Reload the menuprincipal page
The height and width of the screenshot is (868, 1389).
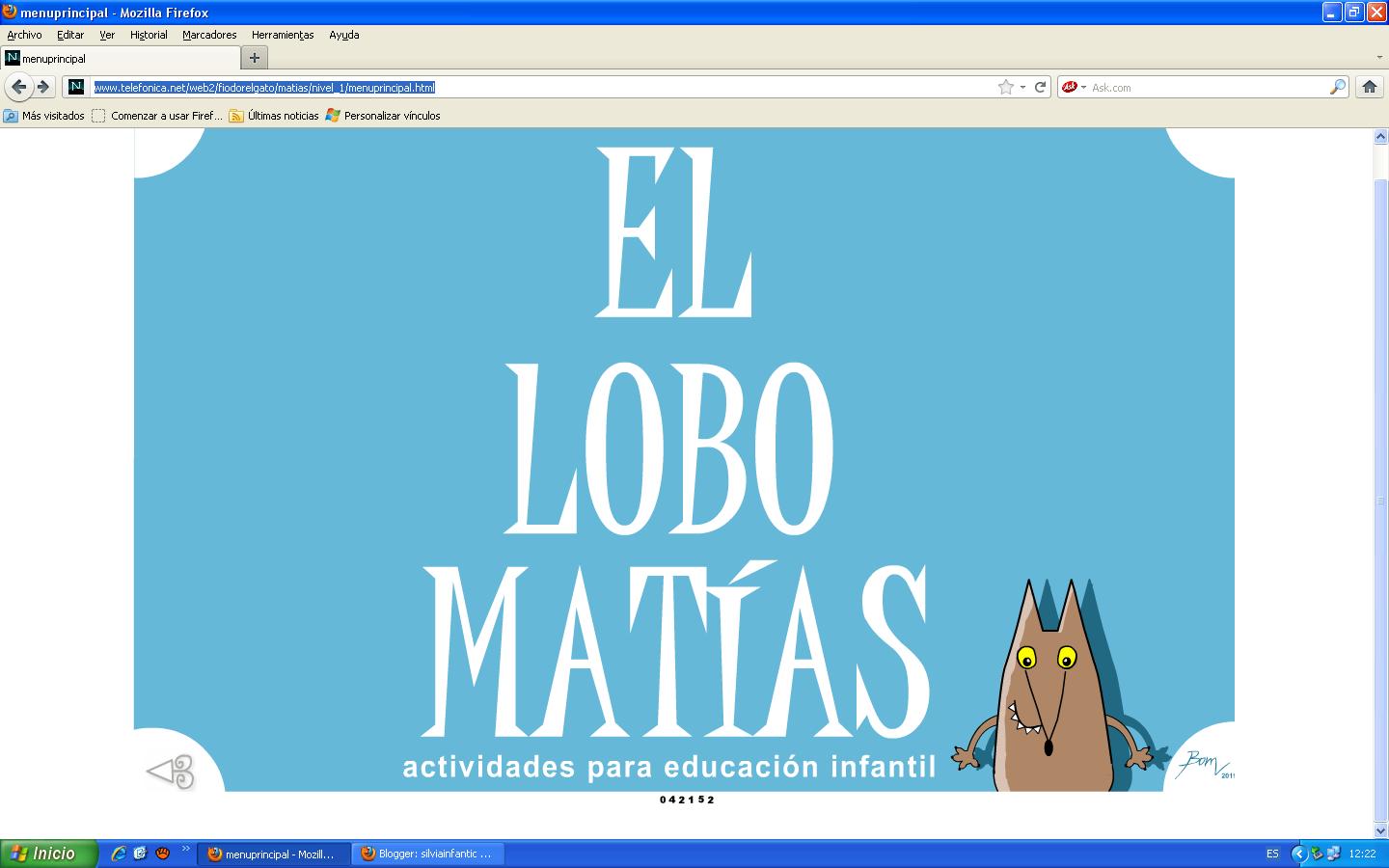pos(1040,87)
